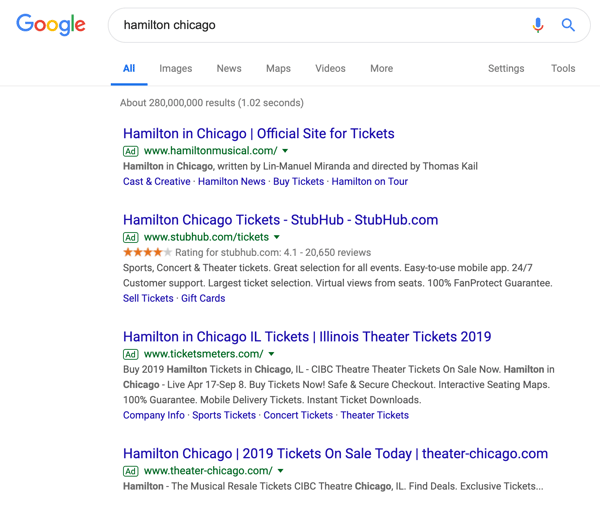Click the Mobile Delivery Tickets description line

click(272, 400)
